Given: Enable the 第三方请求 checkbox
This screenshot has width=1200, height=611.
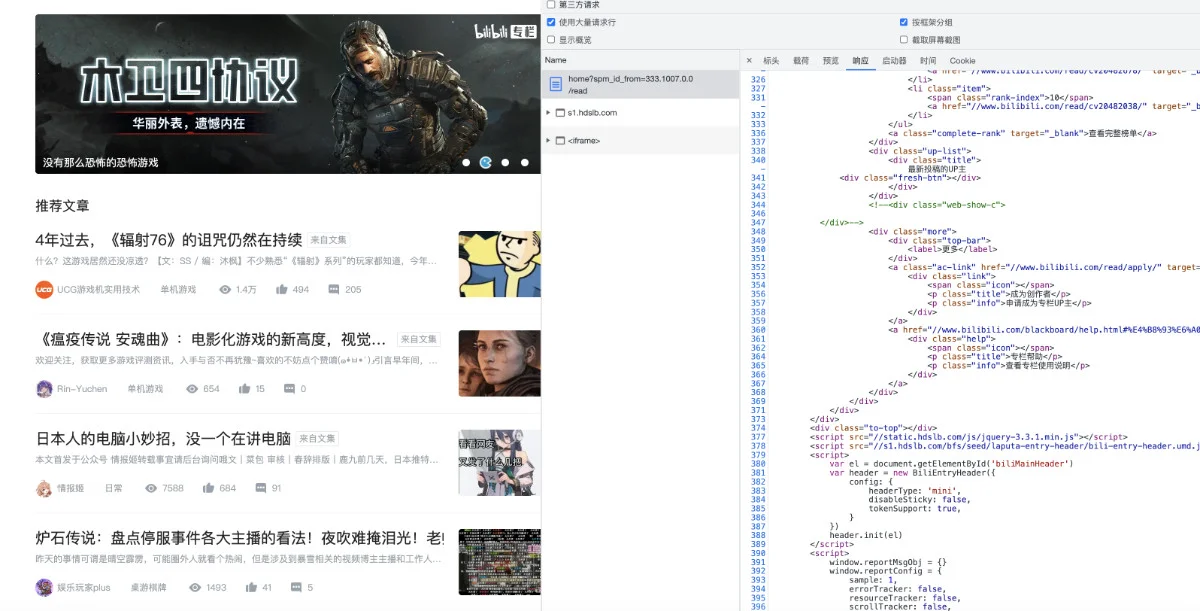Looking at the screenshot, I should 551,5.
